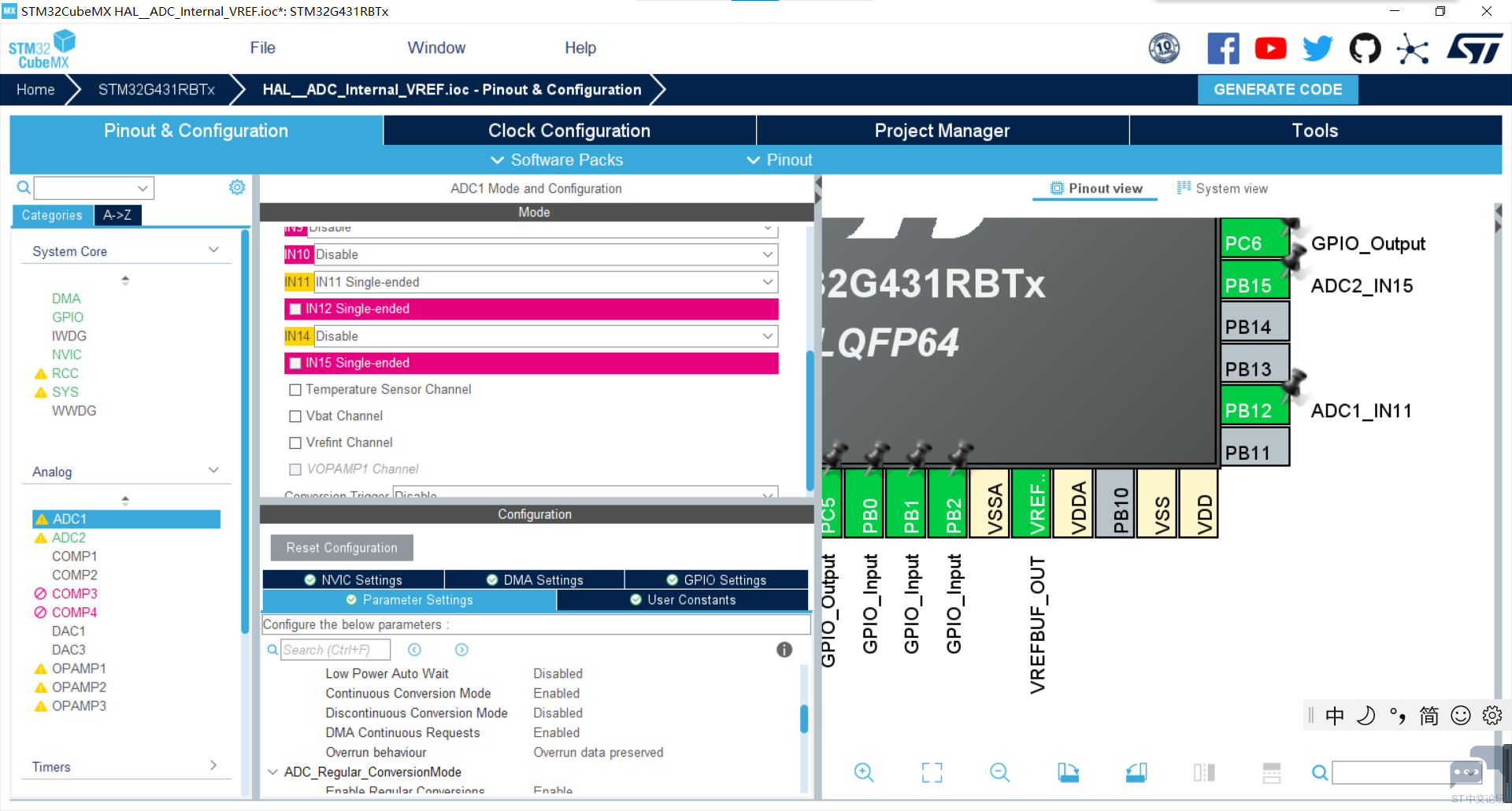Go to Home breadcrumb
The width and height of the screenshot is (1512, 811).
click(35, 90)
